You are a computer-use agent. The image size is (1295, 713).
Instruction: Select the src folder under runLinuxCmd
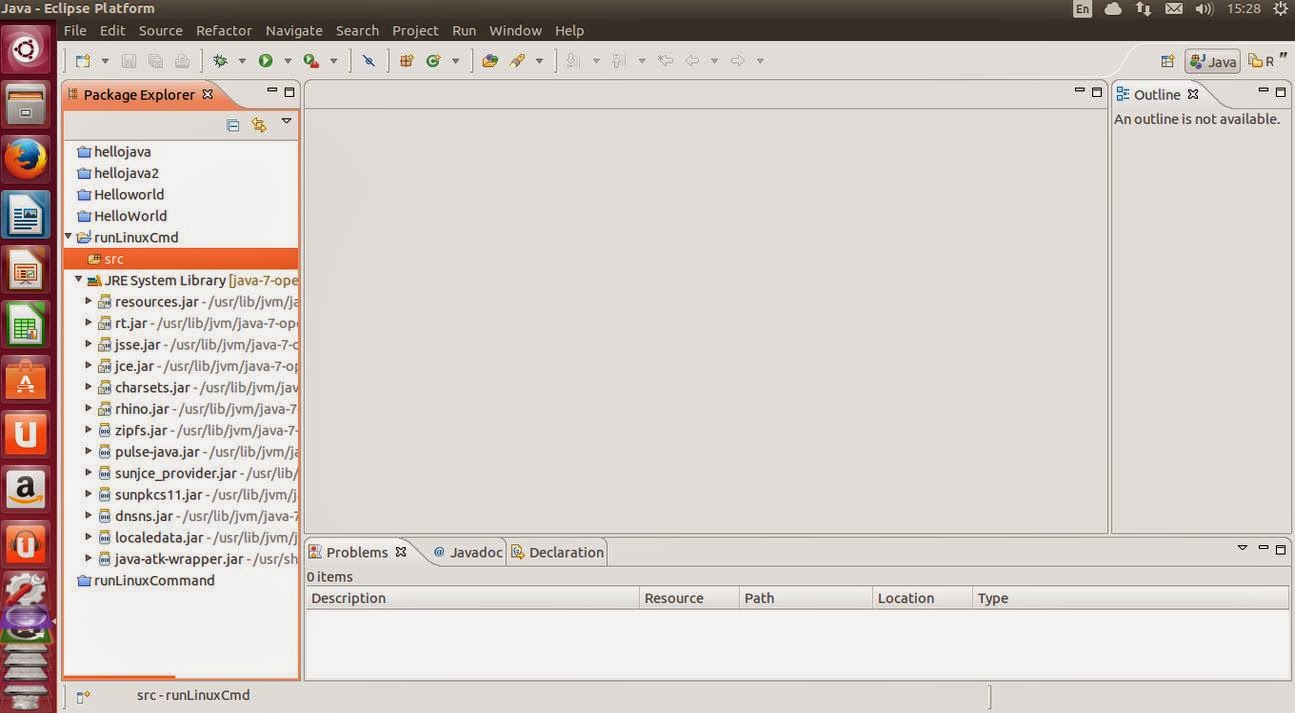coord(113,258)
